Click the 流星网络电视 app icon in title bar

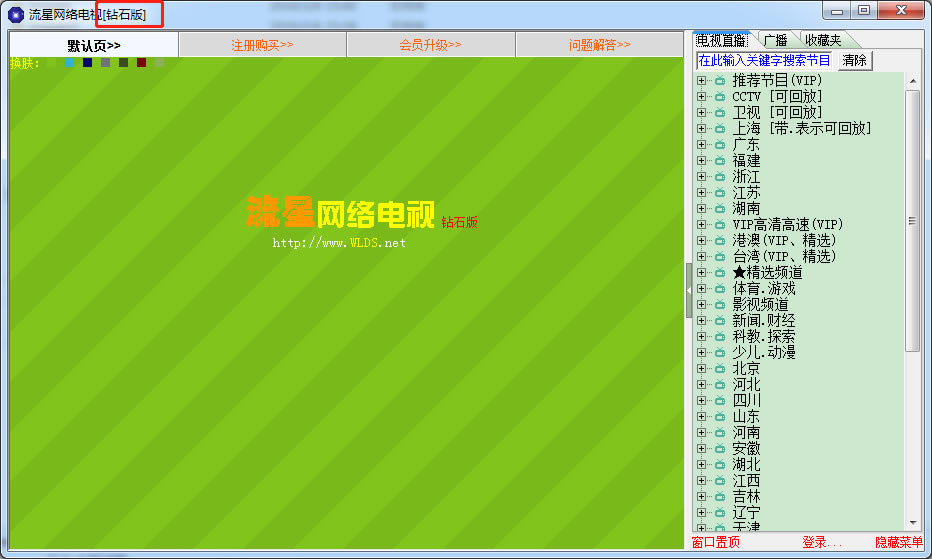(16, 14)
